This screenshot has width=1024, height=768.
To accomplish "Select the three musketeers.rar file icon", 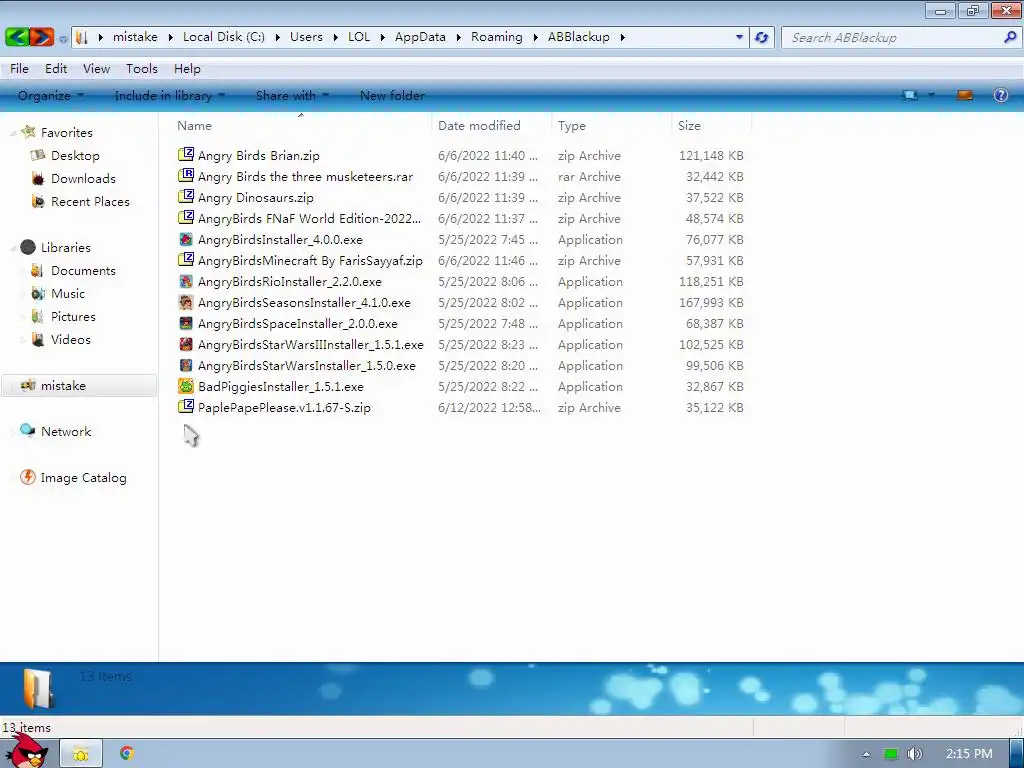I will tap(186, 176).
